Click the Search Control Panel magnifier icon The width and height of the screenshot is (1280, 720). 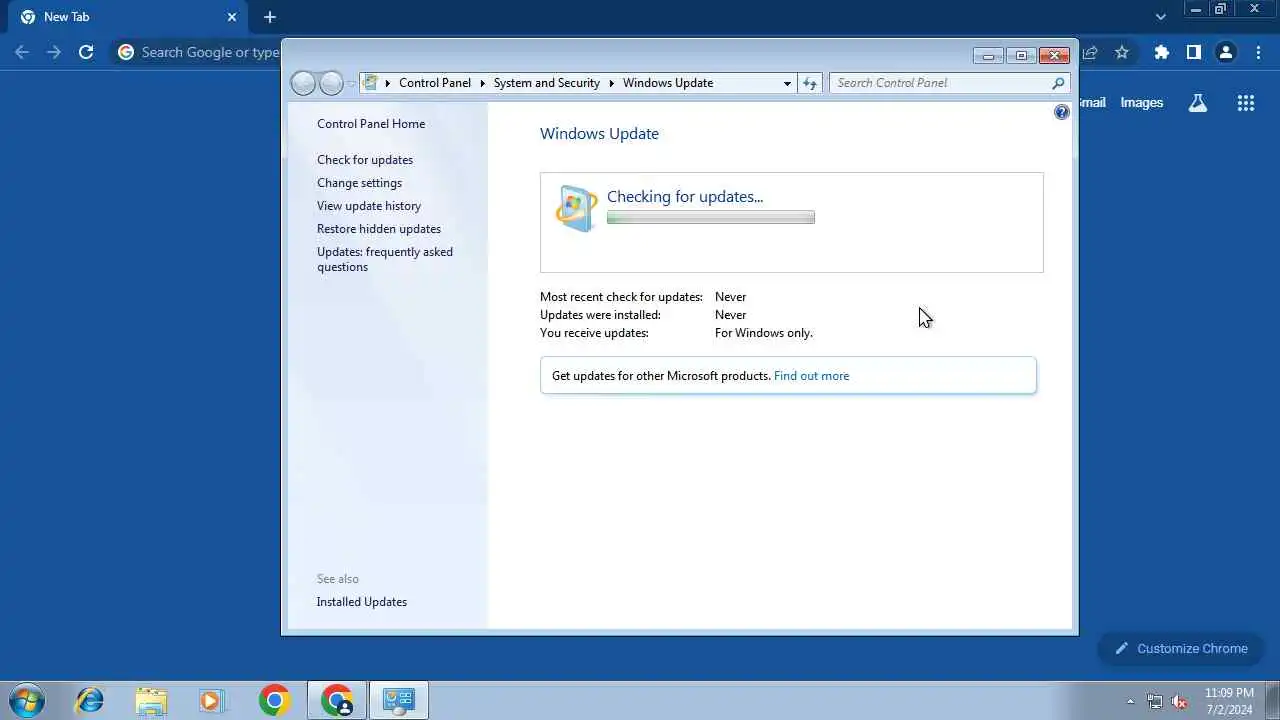tap(1058, 83)
